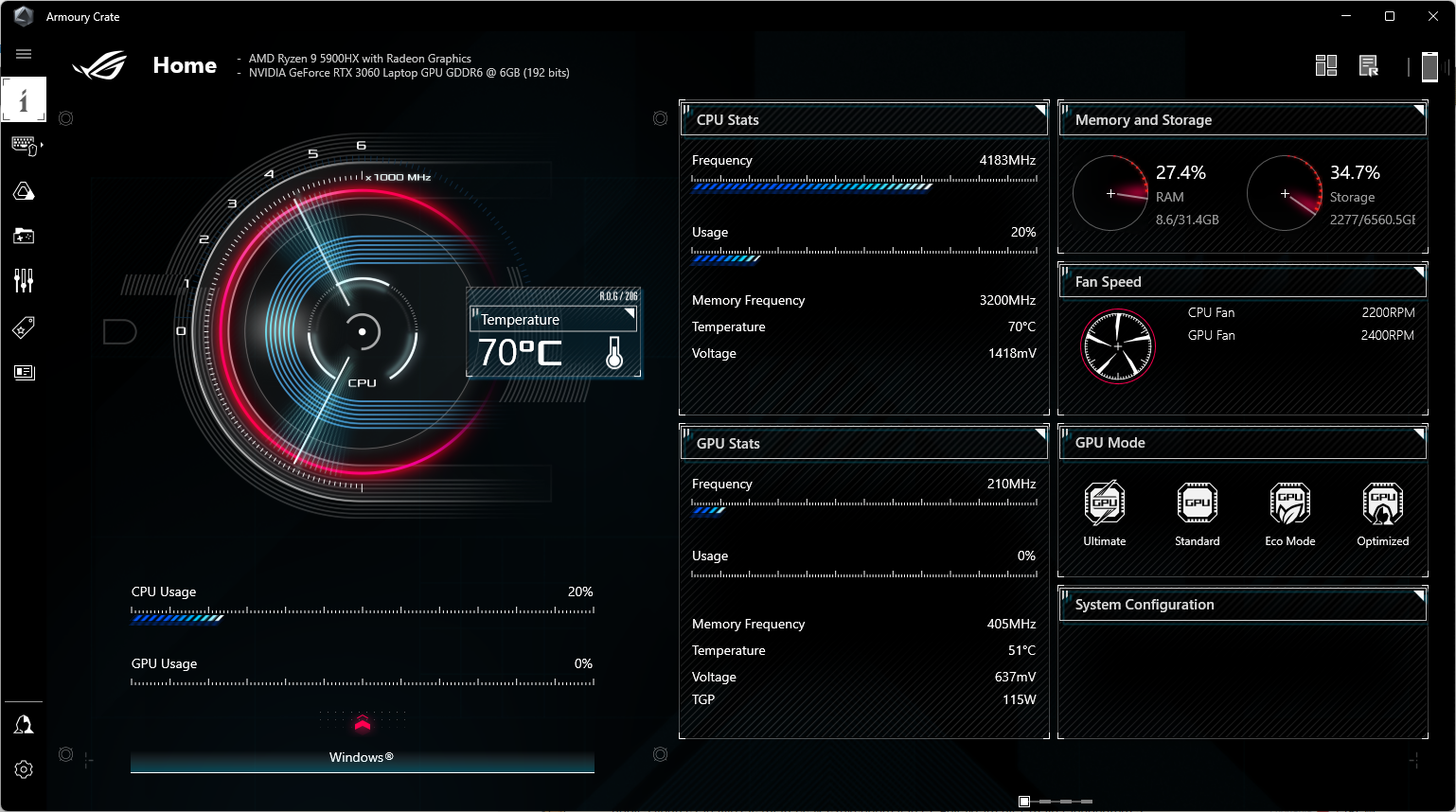The width and height of the screenshot is (1456, 812).
Task: Click the 27.4% RAM percentage
Action: [1181, 172]
